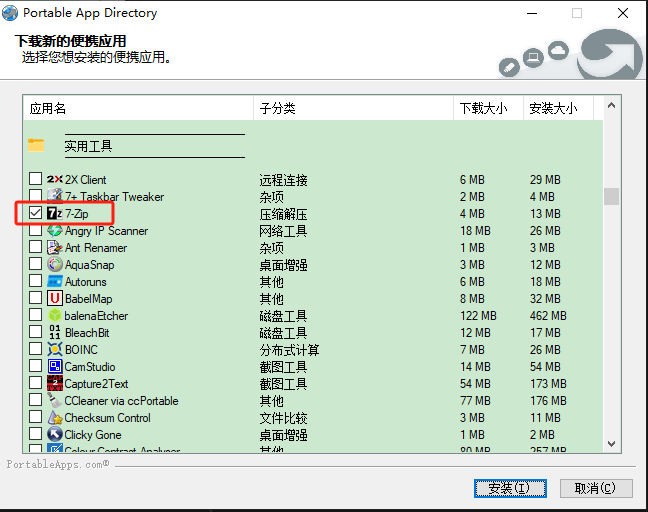Viewport: 648px width, 512px height.
Task: Click the app list scrollbar thumb
Action: (x=612, y=196)
